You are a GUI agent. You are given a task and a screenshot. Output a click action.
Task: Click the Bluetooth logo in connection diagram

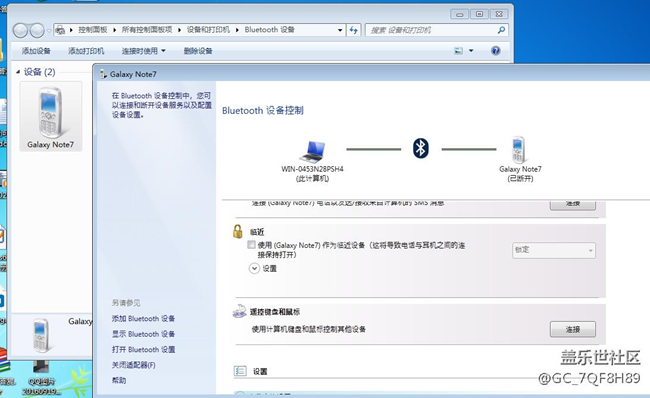click(x=421, y=148)
